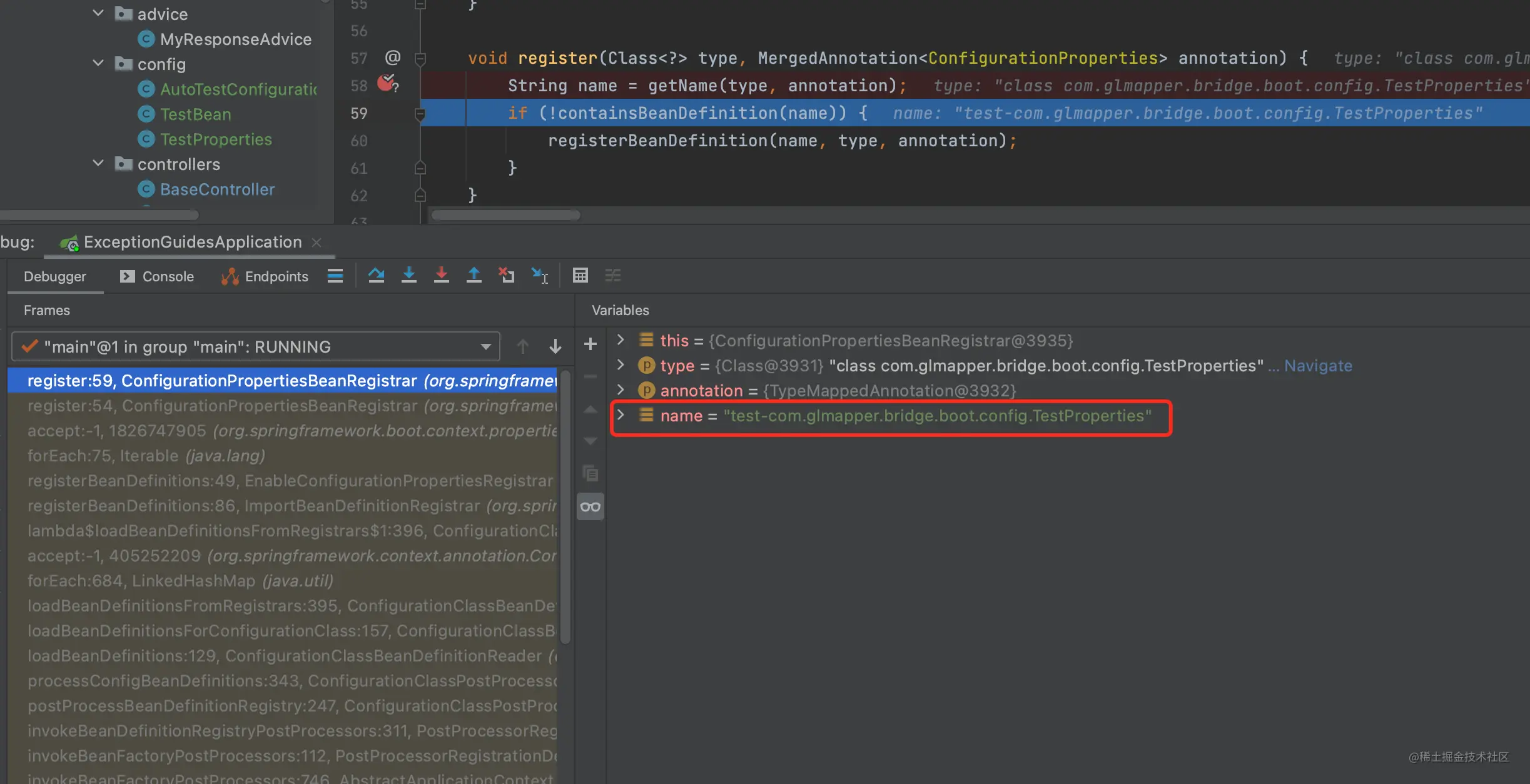Open the Endpoints tab
This screenshot has height=784, width=1530.
pos(265,276)
